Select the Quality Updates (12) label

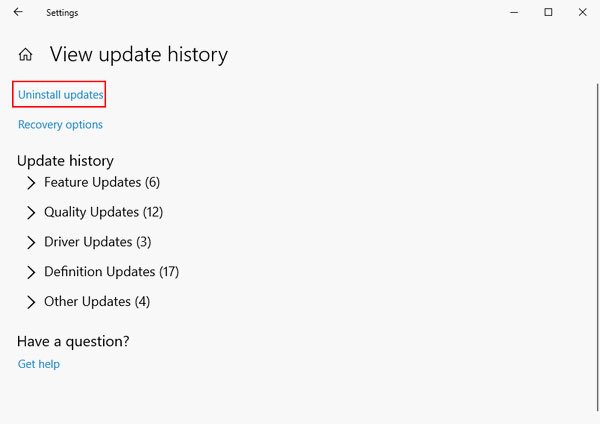click(x=103, y=212)
